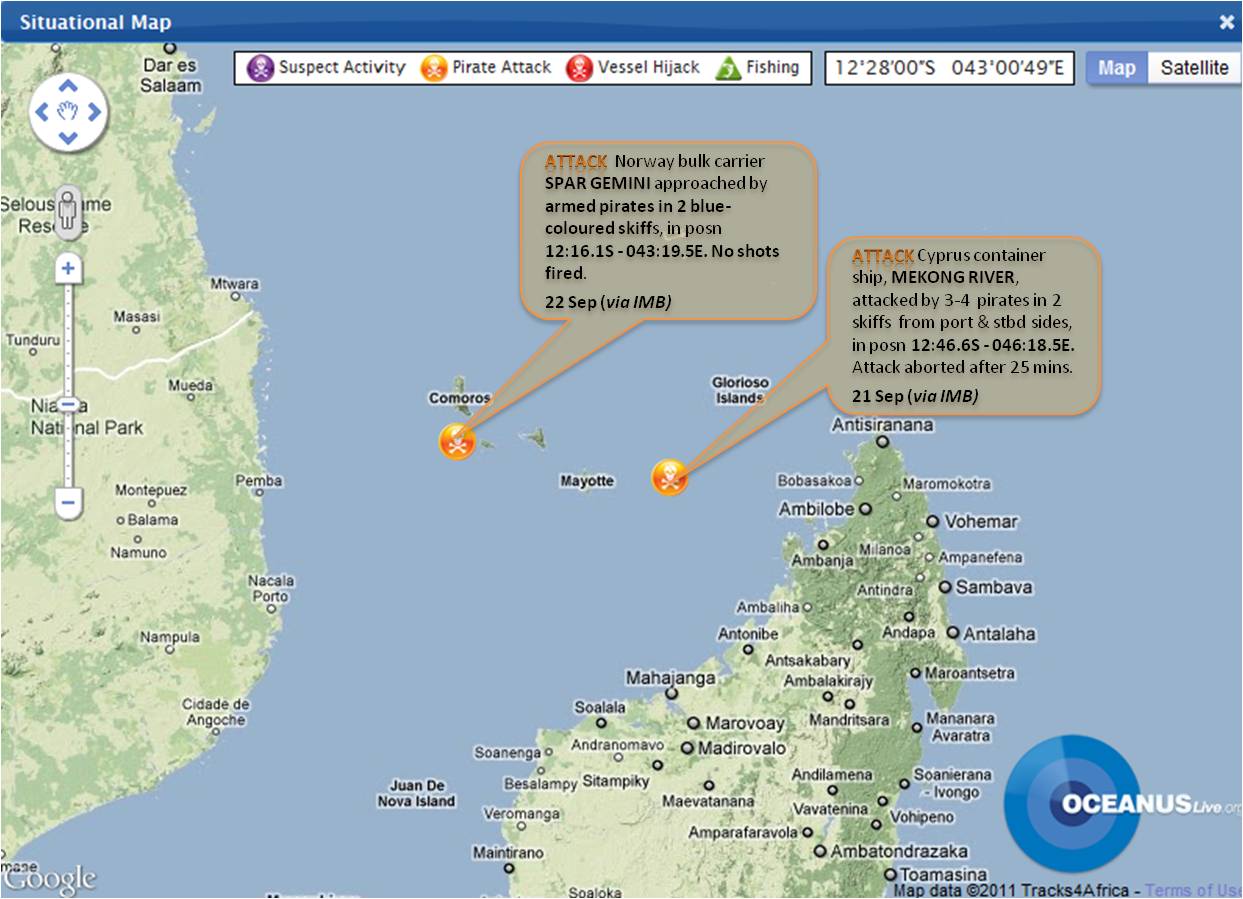Screen dimensions: 1243x899
Task: Click the Glorioso Islands label
Action: [740, 390]
